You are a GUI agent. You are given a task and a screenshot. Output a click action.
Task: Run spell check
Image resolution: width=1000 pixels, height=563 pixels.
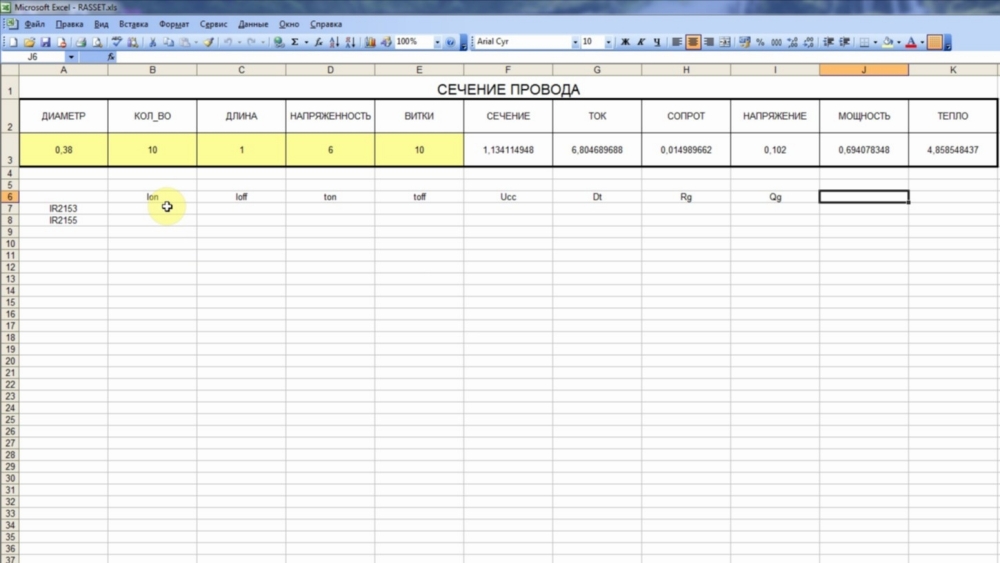[117, 42]
